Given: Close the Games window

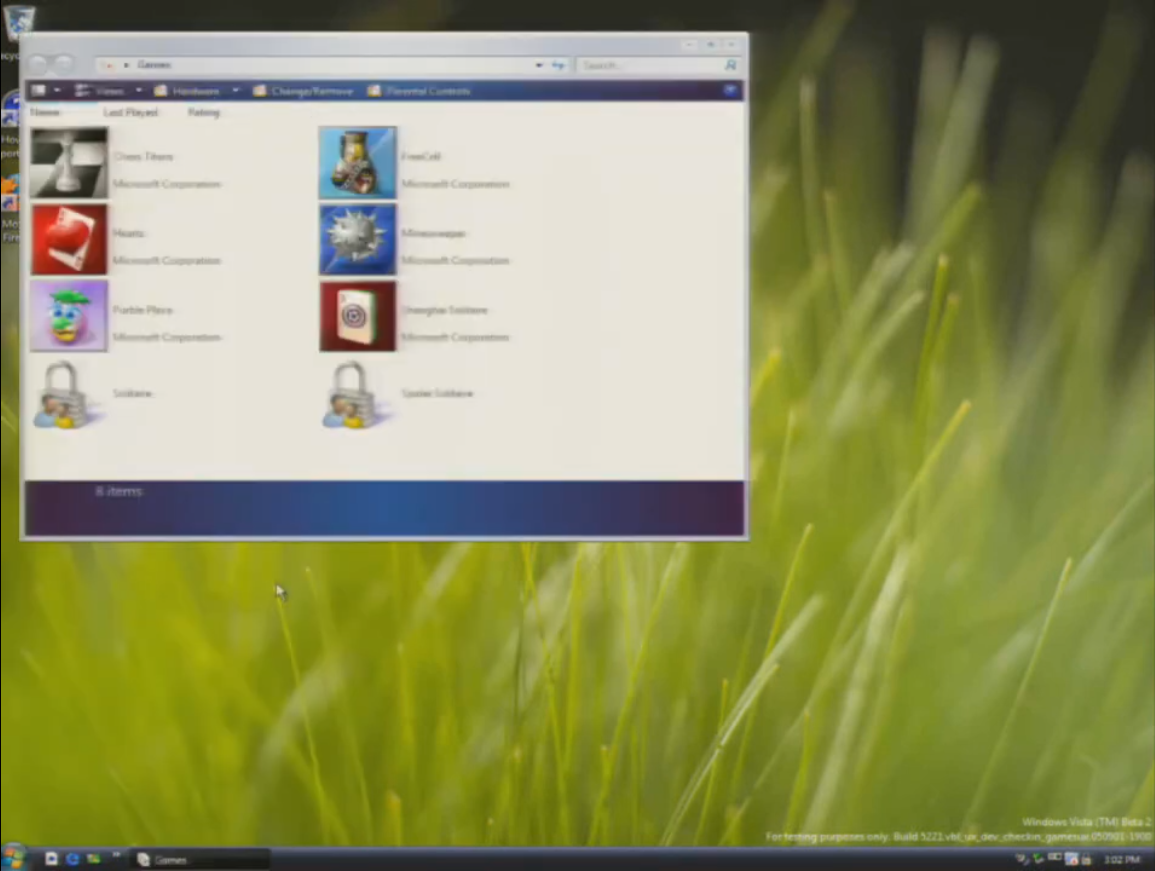Looking at the screenshot, I should (731, 44).
